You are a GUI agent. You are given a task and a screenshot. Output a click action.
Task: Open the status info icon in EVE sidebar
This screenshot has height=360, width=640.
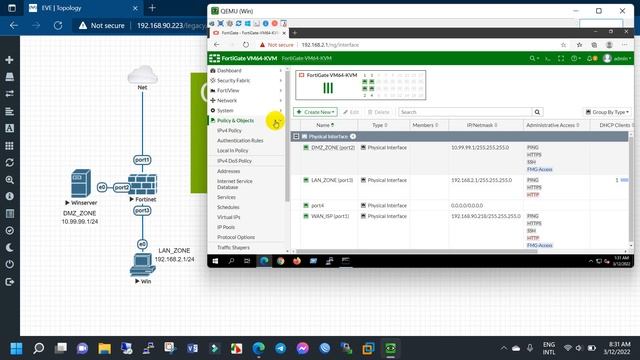[9, 196]
